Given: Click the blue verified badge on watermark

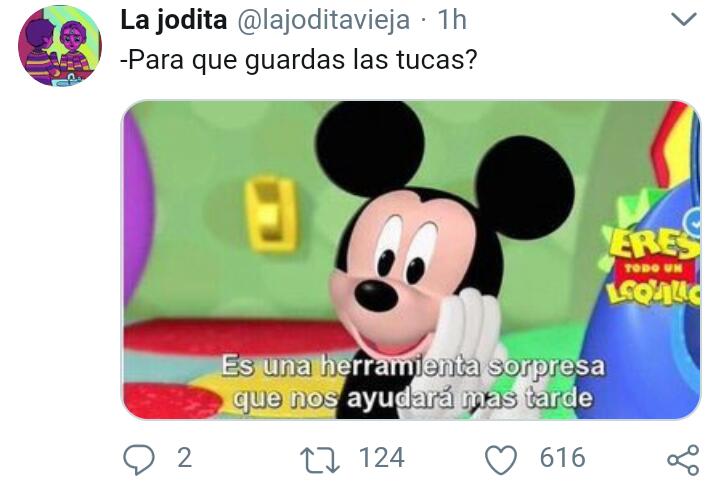Looking at the screenshot, I should pyautogui.click(x=692, y=223).
